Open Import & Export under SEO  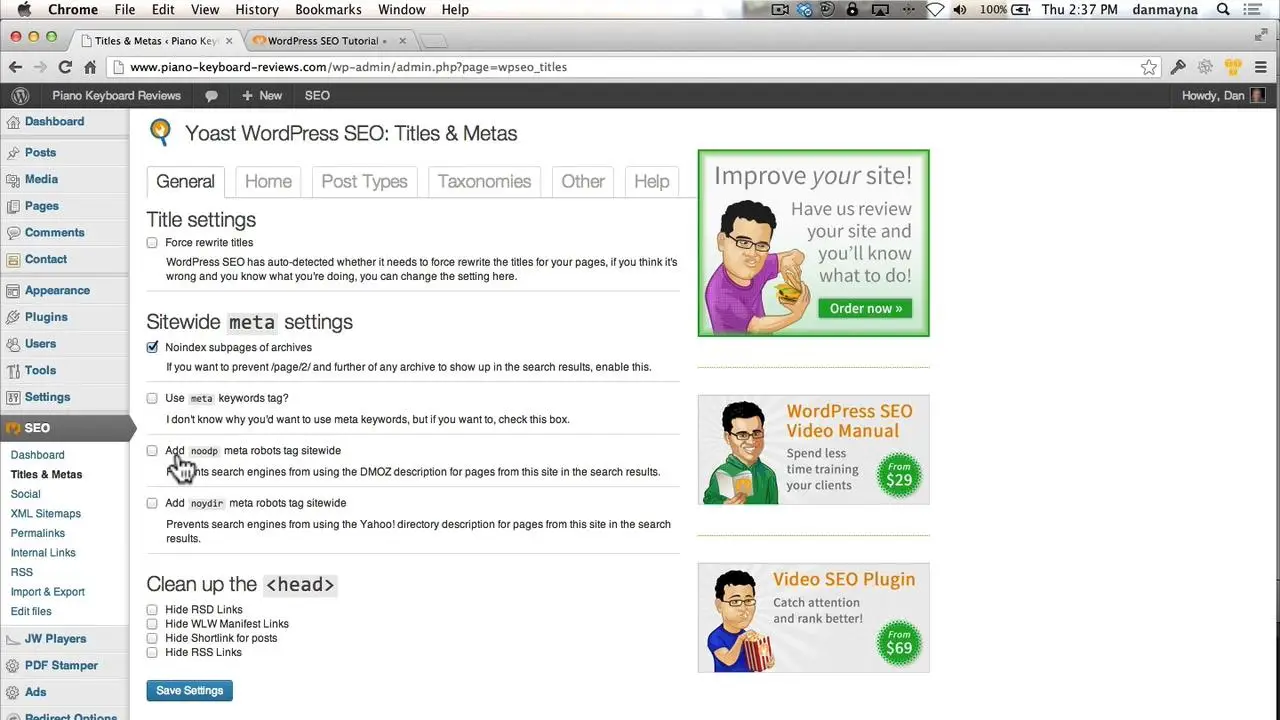48,592
